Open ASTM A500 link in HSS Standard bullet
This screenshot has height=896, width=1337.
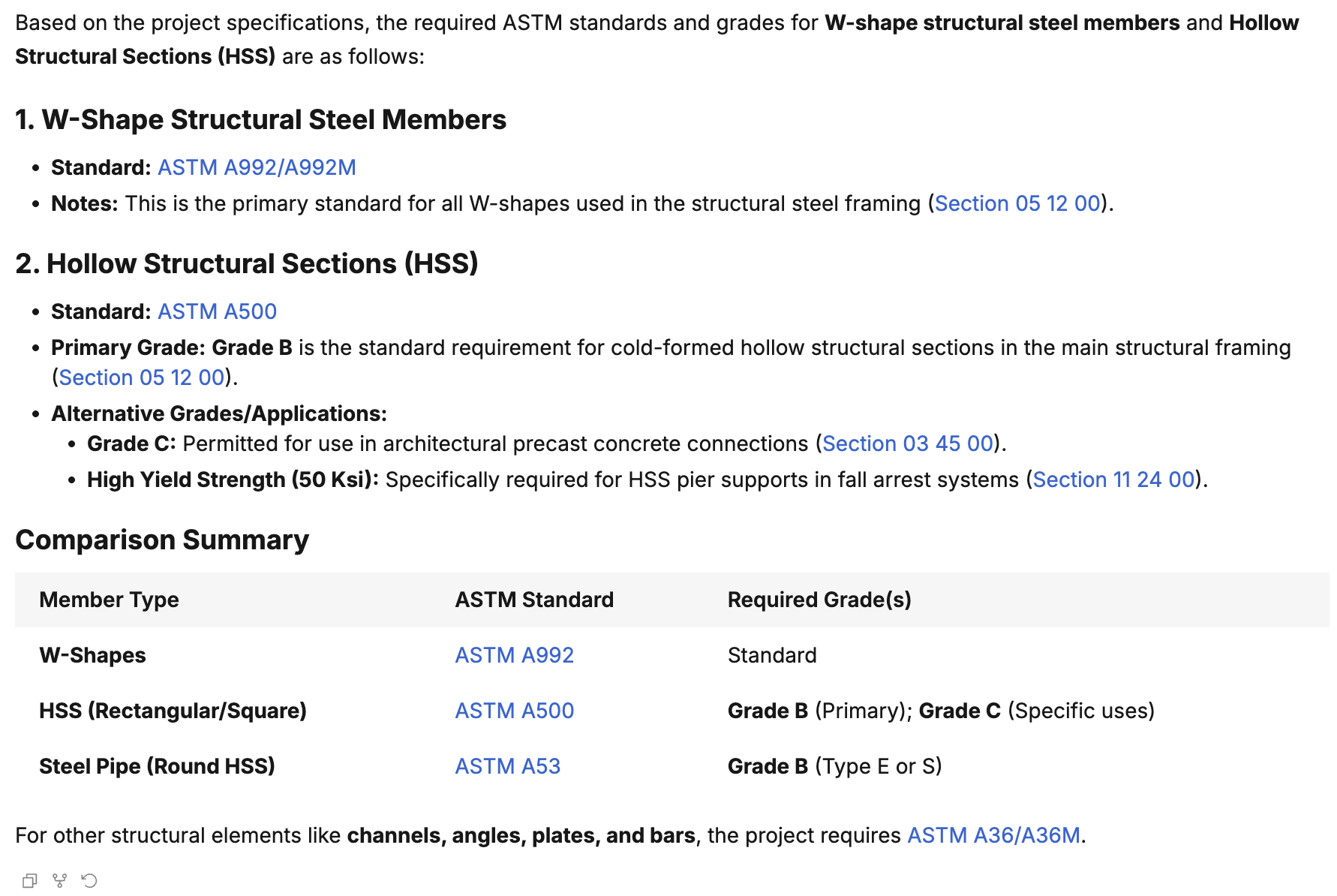pos(217,311)
